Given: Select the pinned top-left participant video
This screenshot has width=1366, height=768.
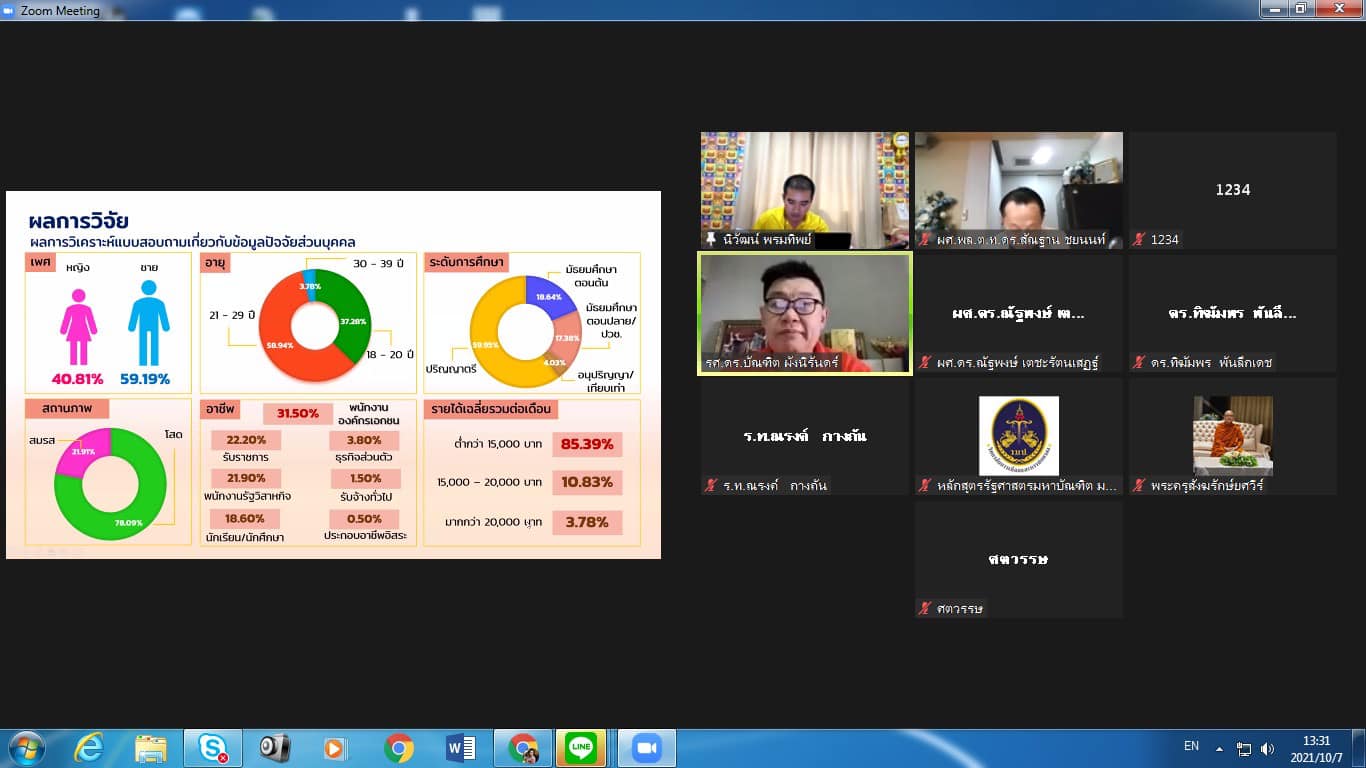Looking at the screenshot, I should 805,190.
